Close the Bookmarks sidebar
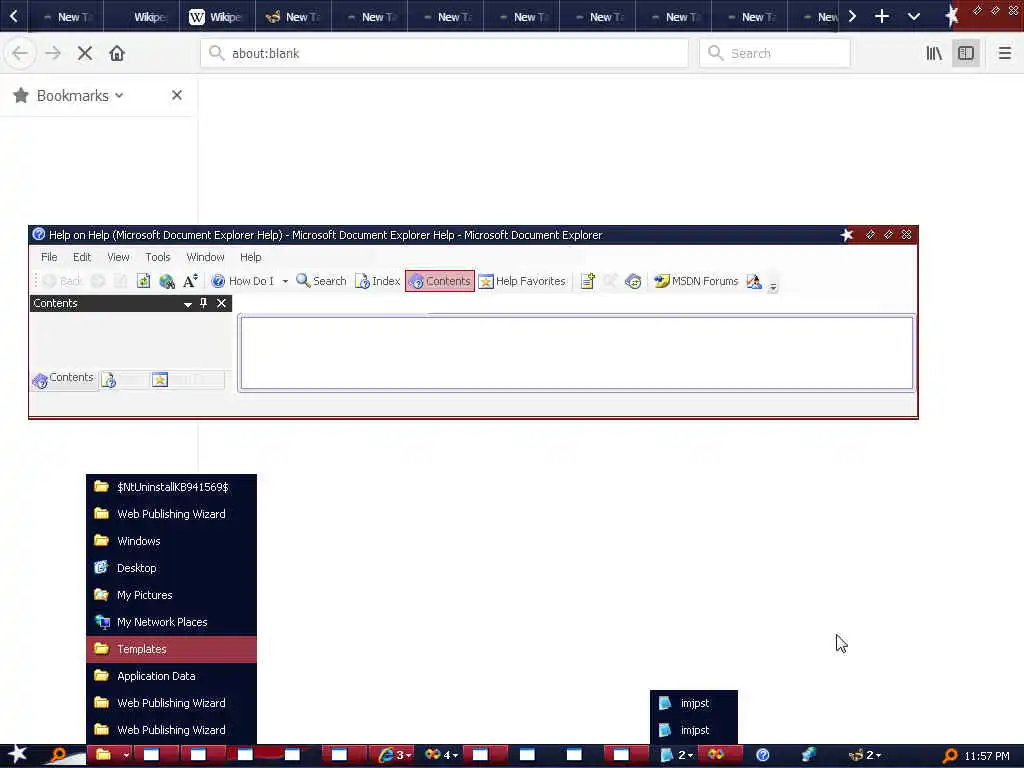This screenshot has width=1024, height=768. pos(176,95)
